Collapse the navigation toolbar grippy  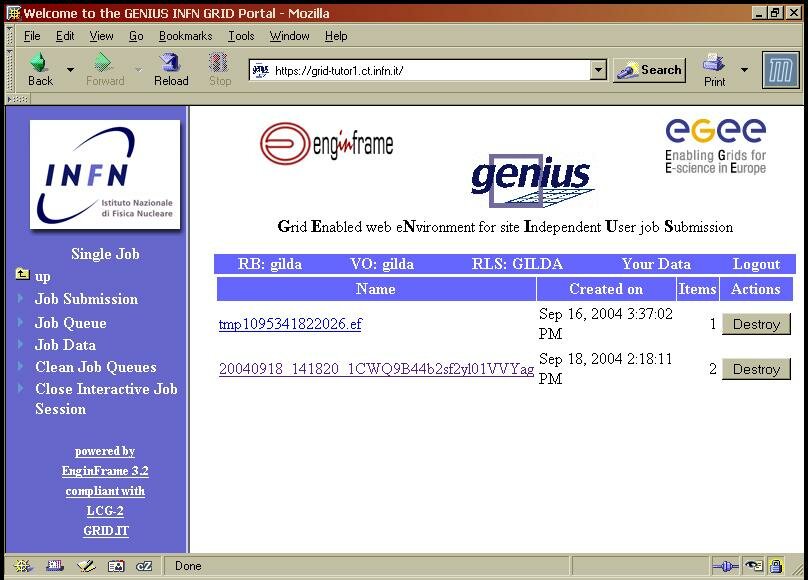9,69
